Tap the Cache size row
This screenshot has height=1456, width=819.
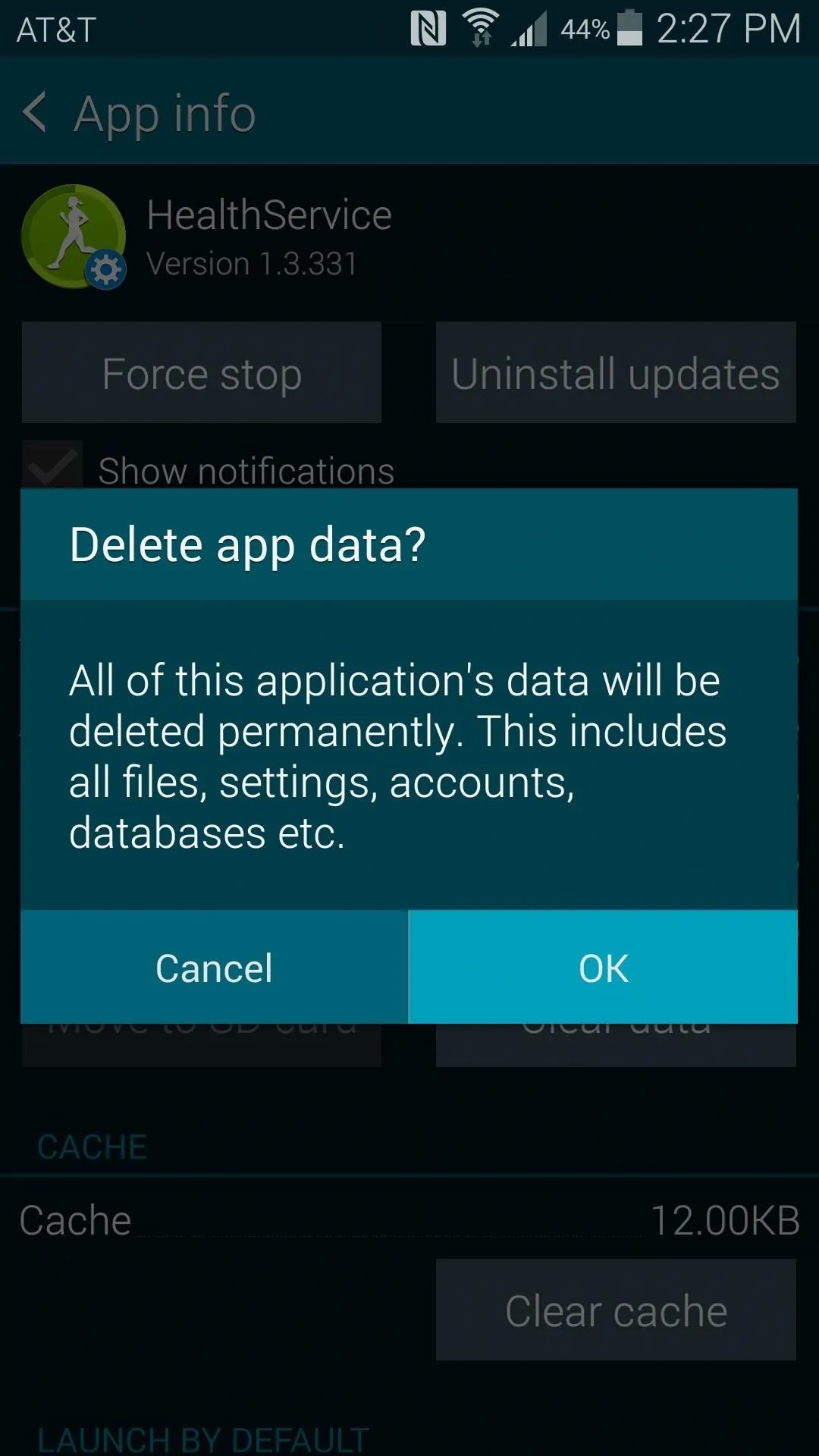[x=409, y=1220]
